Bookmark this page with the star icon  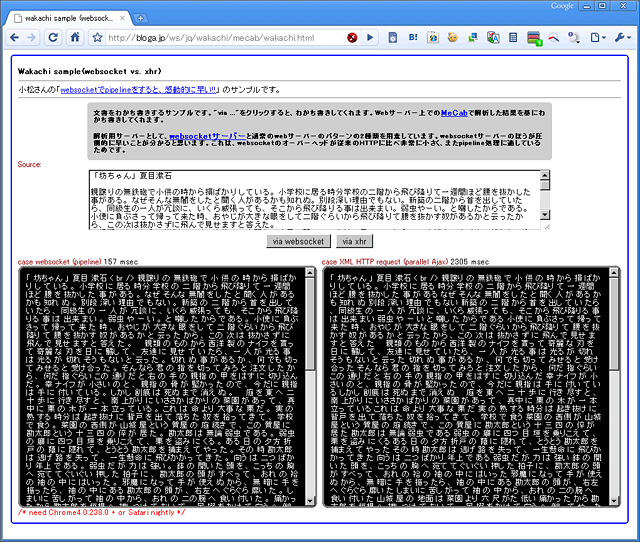pos(97,38)
